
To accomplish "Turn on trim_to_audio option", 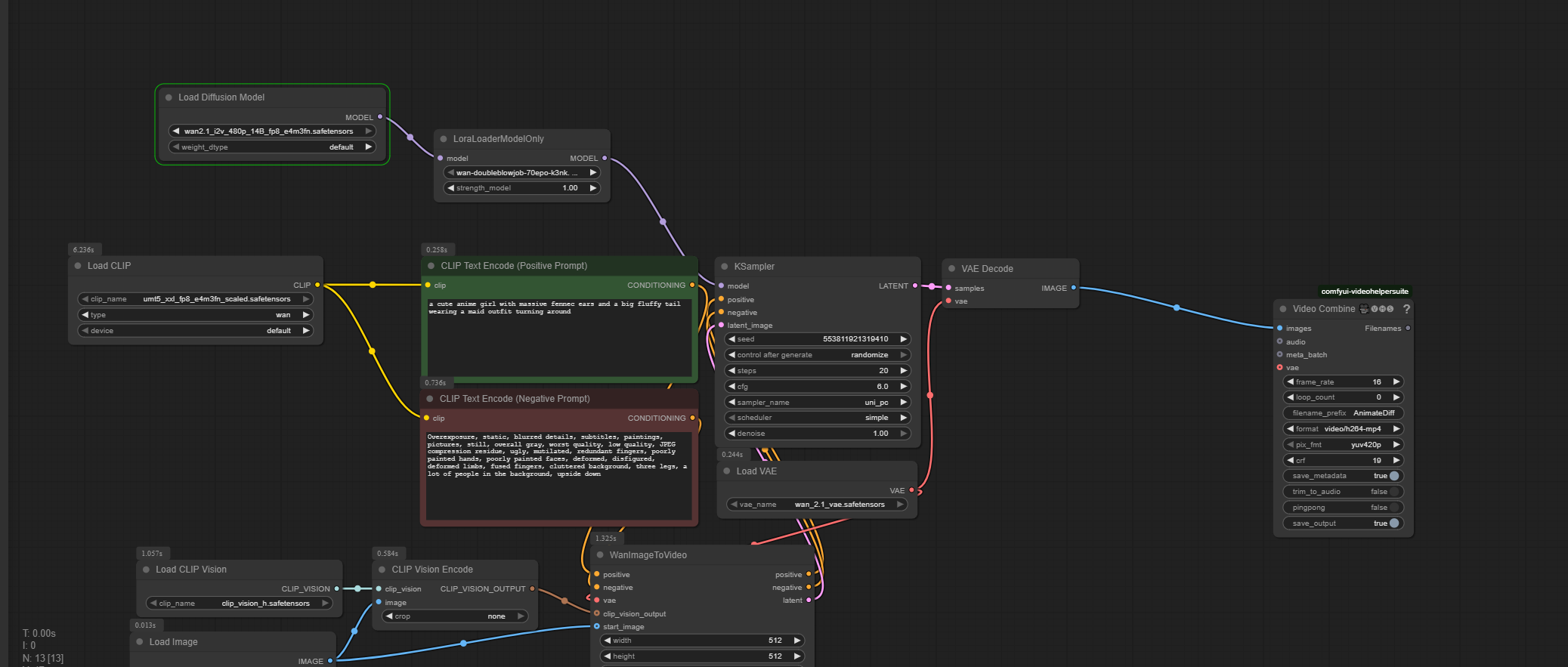I will (x=1393, y=492).
